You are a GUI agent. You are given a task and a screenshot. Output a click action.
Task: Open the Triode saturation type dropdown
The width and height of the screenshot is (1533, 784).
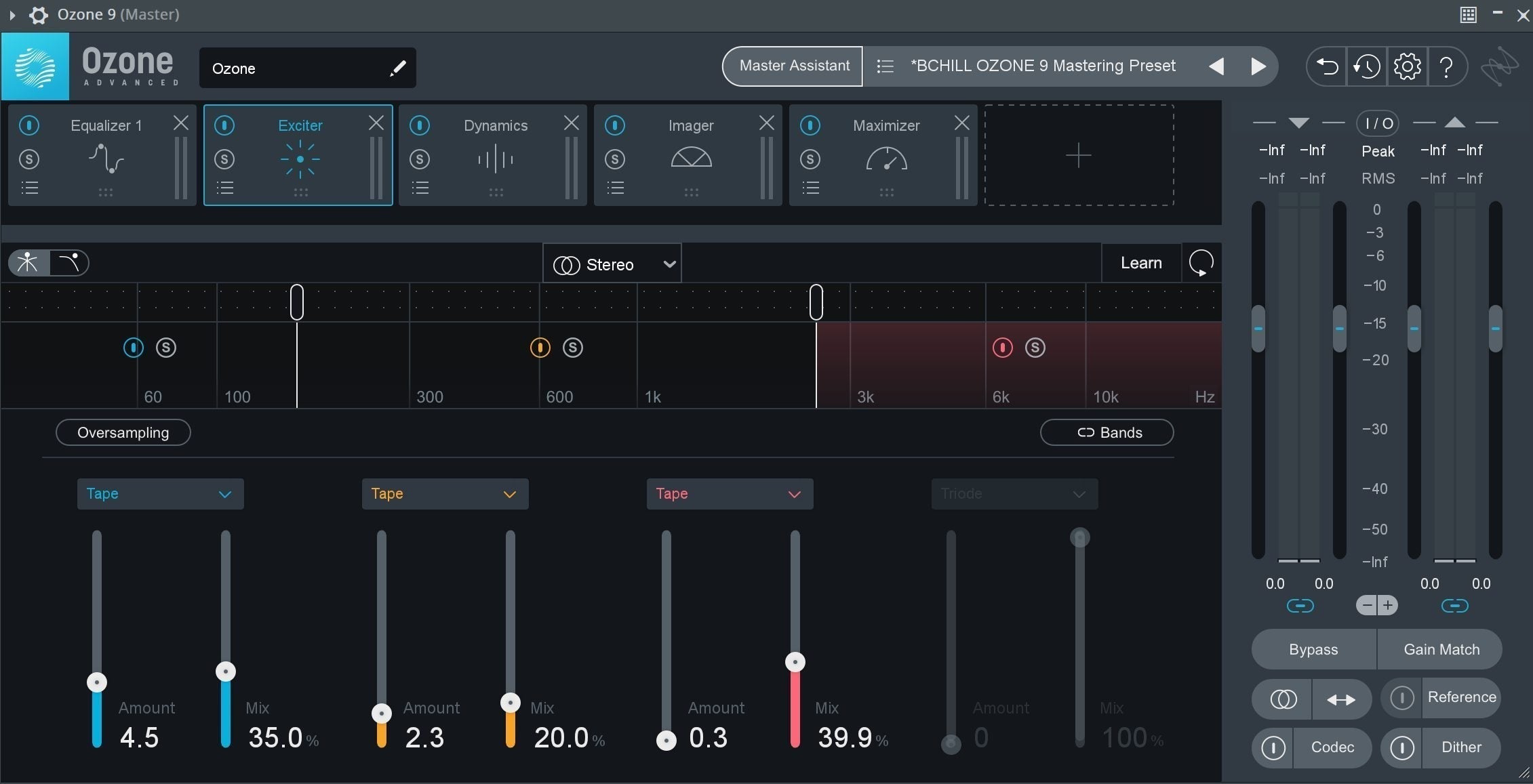pos(1013,493)
